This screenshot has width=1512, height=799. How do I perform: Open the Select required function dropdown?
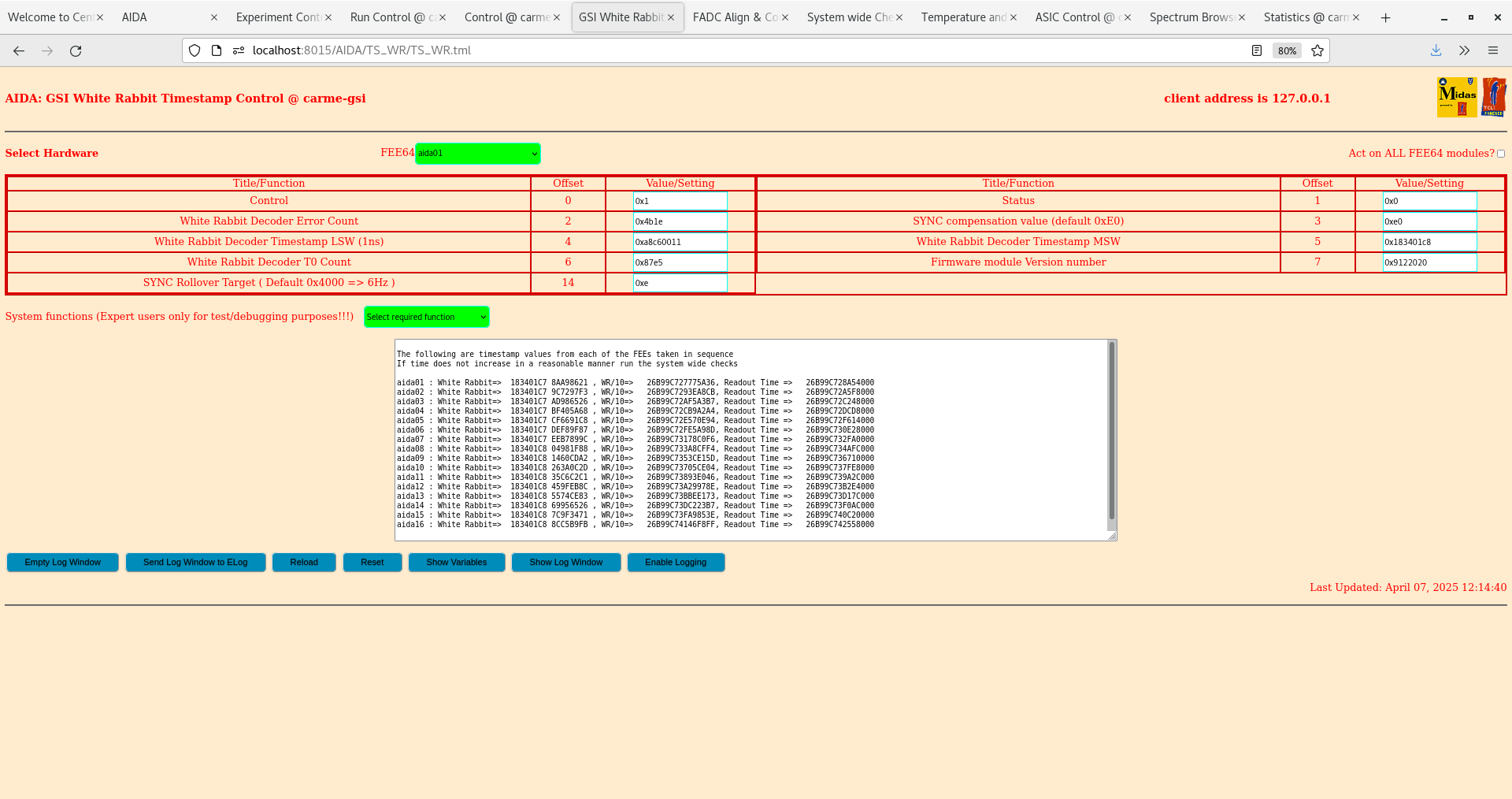426,317
